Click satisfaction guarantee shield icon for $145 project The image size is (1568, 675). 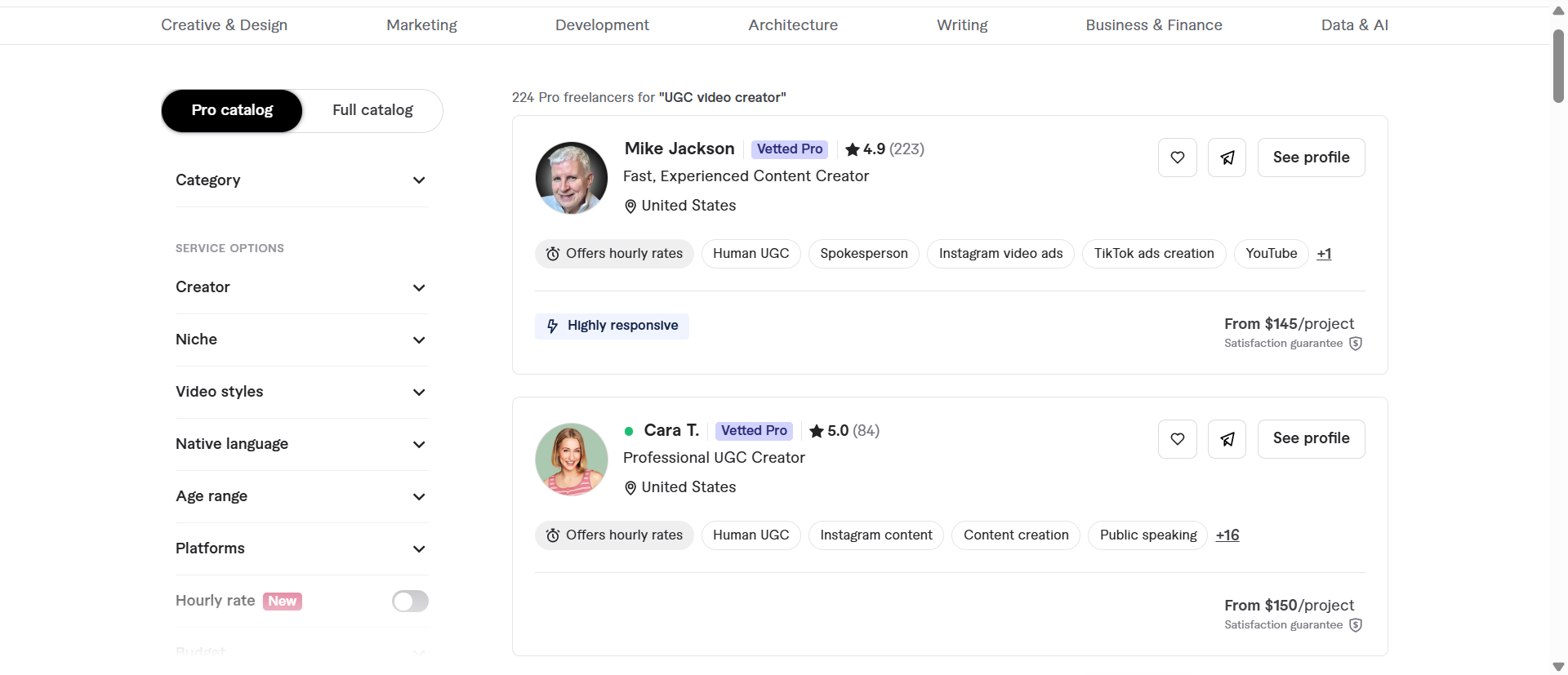point(1356,344)
